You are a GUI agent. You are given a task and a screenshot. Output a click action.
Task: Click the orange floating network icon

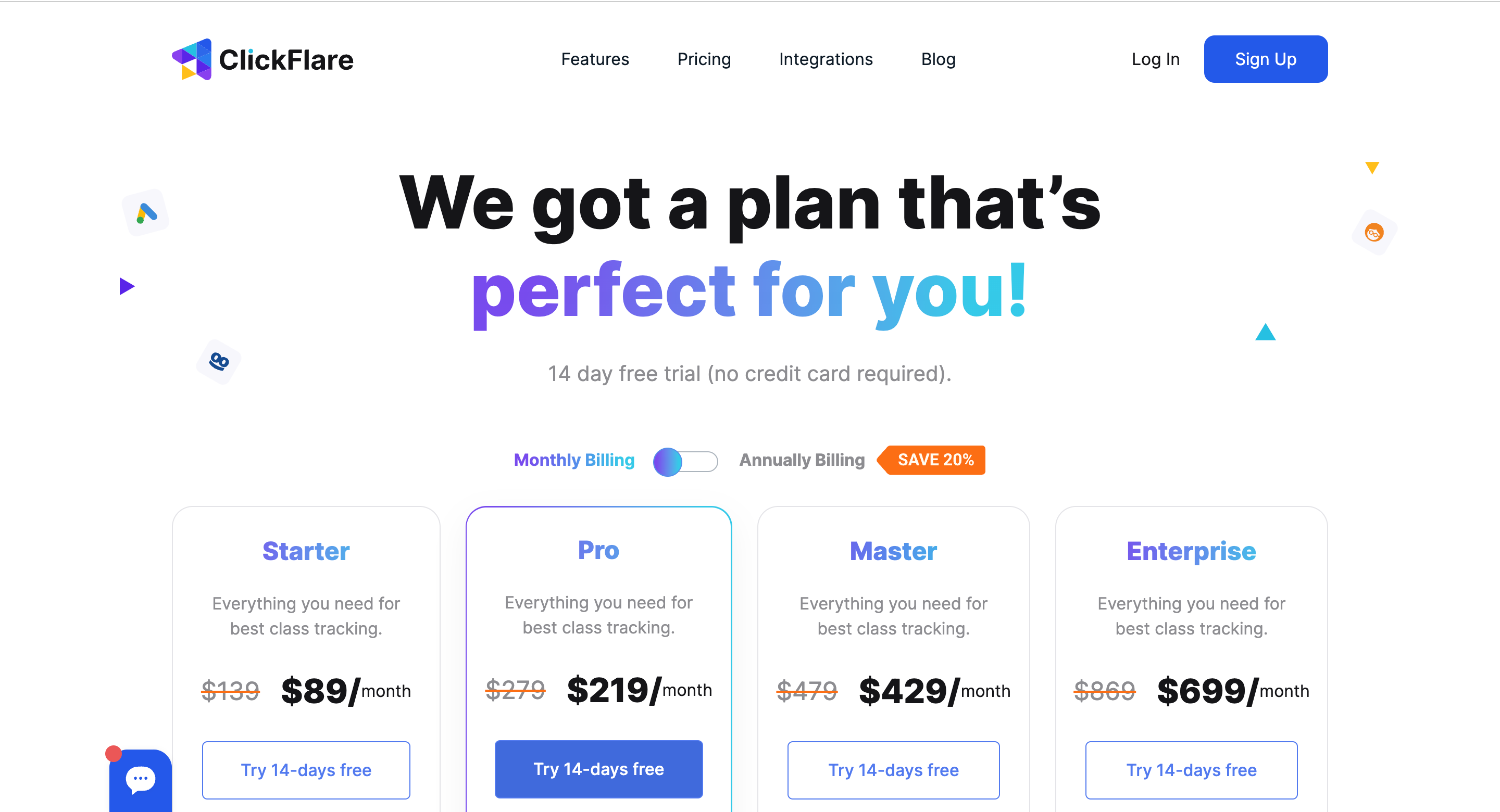1374,233
